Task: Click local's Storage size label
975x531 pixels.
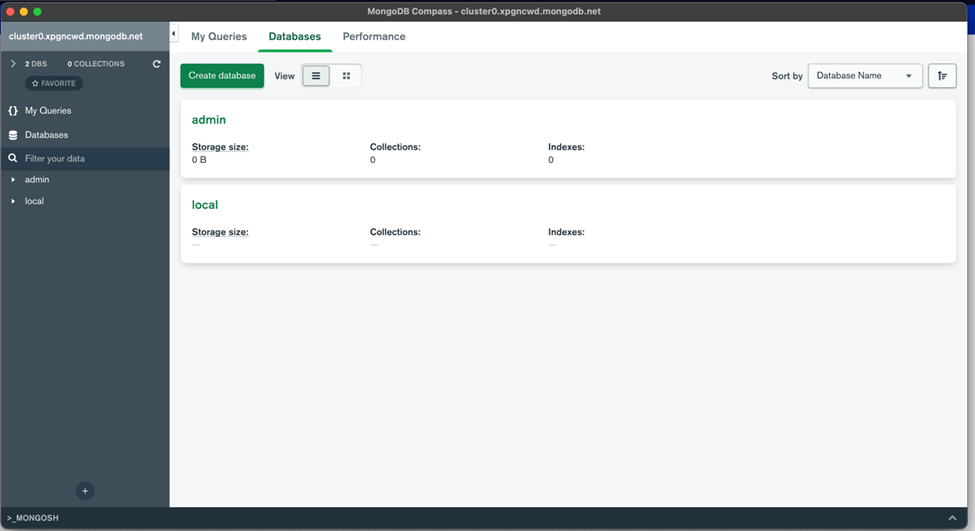Action: click(x=220, y=232)
